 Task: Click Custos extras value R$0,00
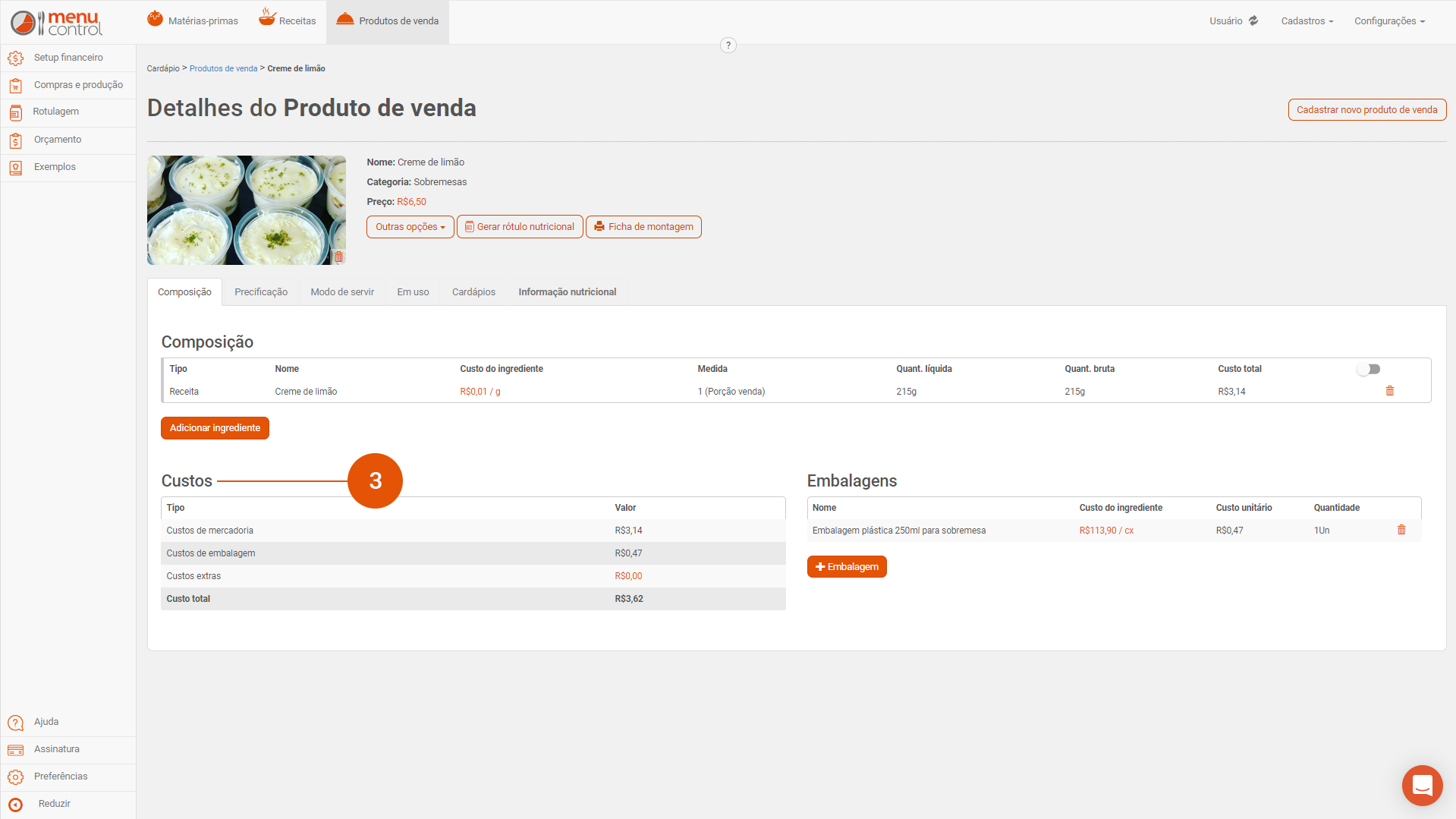tap(628, 576)
